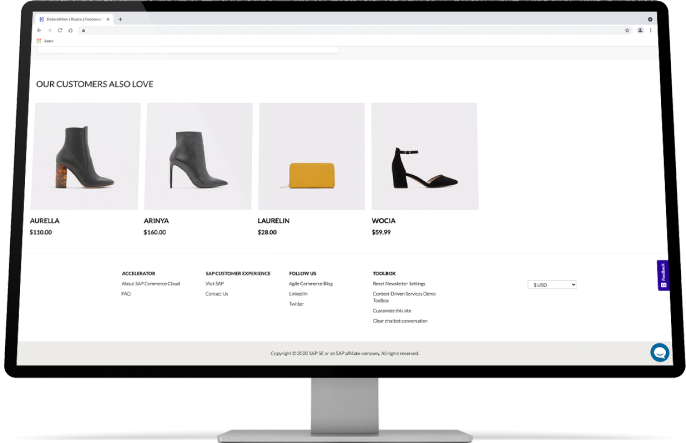Expand the USD currency dropdown
This screenshot has width=686, height=443.
pos(552,285)
